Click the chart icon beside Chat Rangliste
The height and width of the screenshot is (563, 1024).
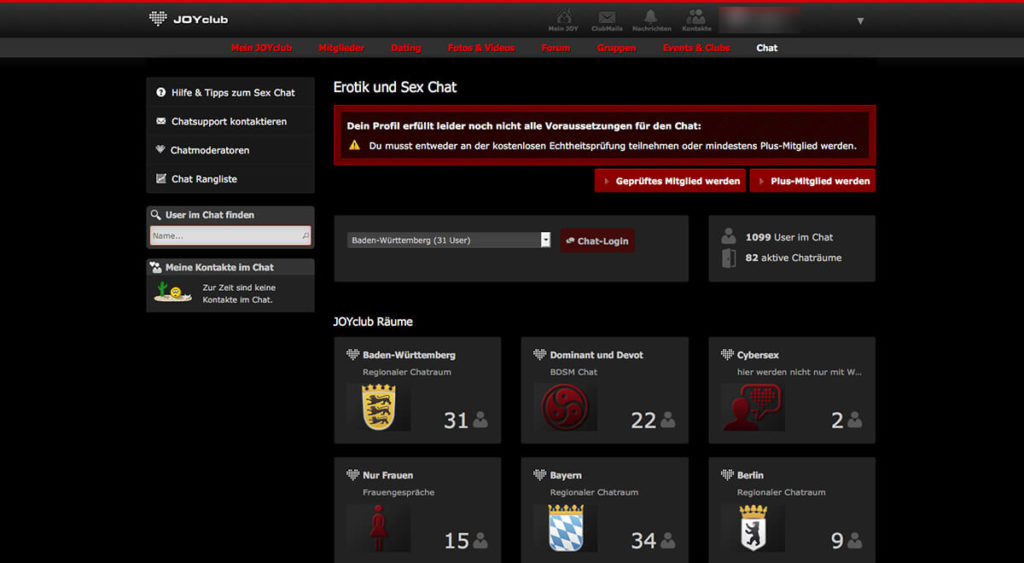click(161, 178)
